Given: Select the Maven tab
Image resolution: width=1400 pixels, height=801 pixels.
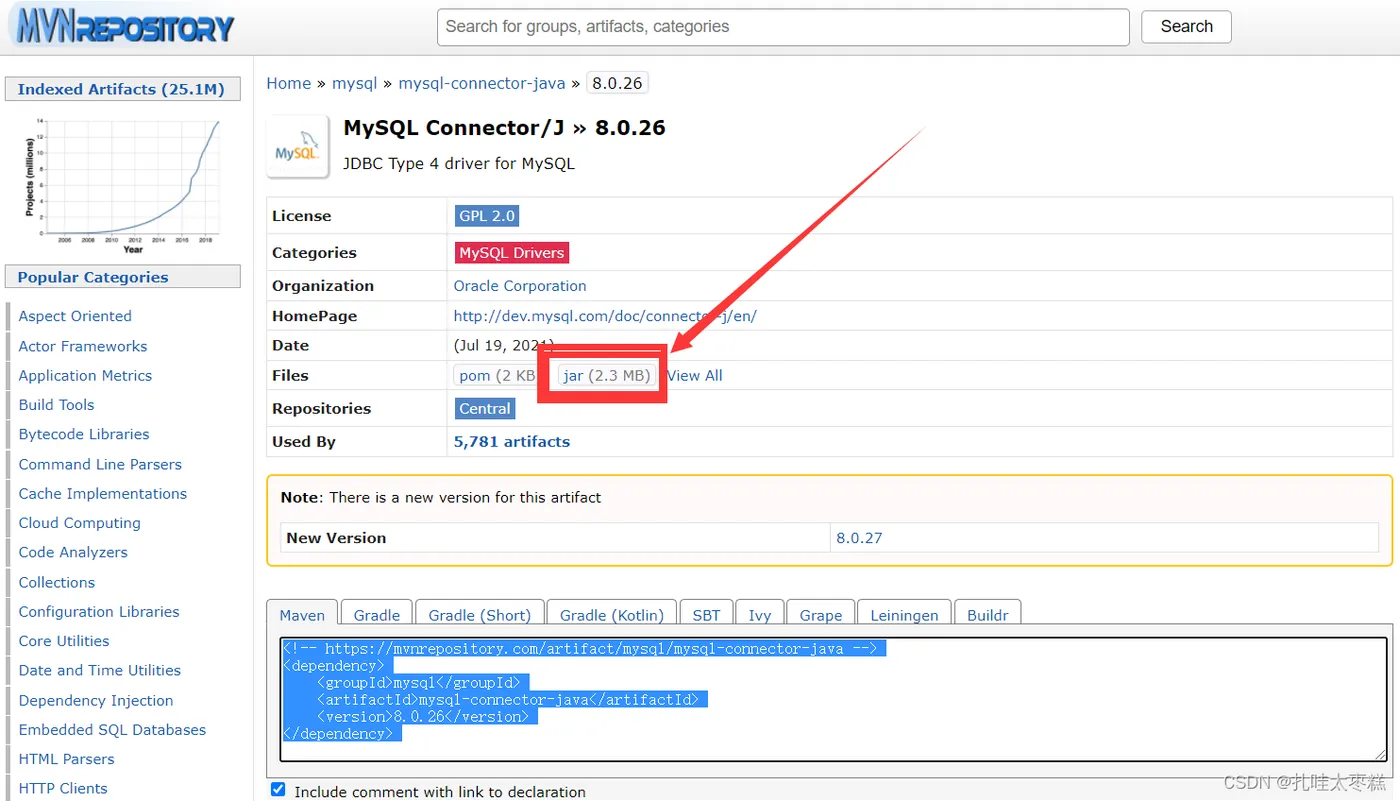Looking at the screenshot, I should click(302, 614).
